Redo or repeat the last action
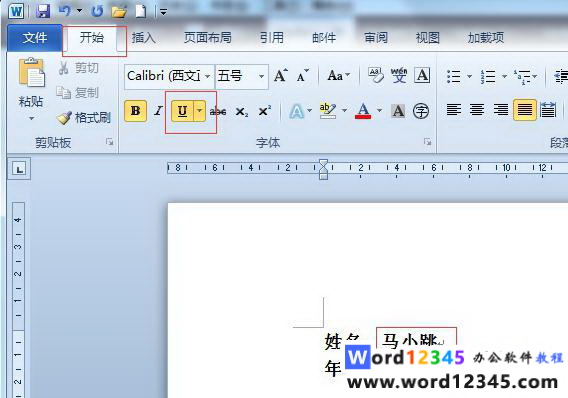The height and width of the screenshot is (398, 568). tap(97, 11)
